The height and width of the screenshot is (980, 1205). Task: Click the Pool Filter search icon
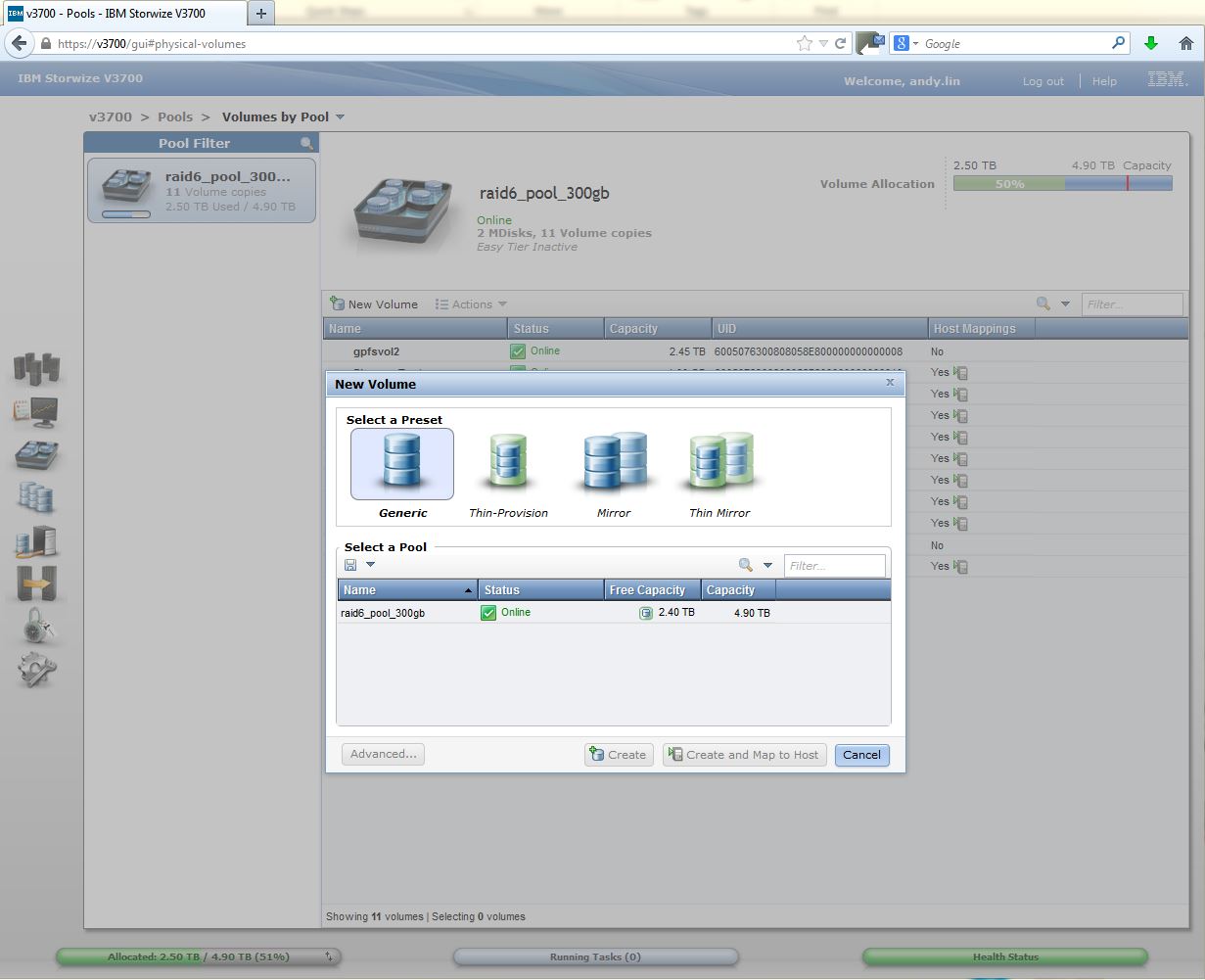pyautogui.click(x=307, y=143)
